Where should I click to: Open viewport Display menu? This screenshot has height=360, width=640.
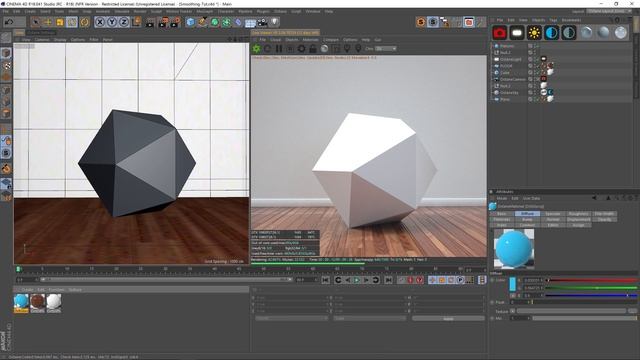click(60, 40)
